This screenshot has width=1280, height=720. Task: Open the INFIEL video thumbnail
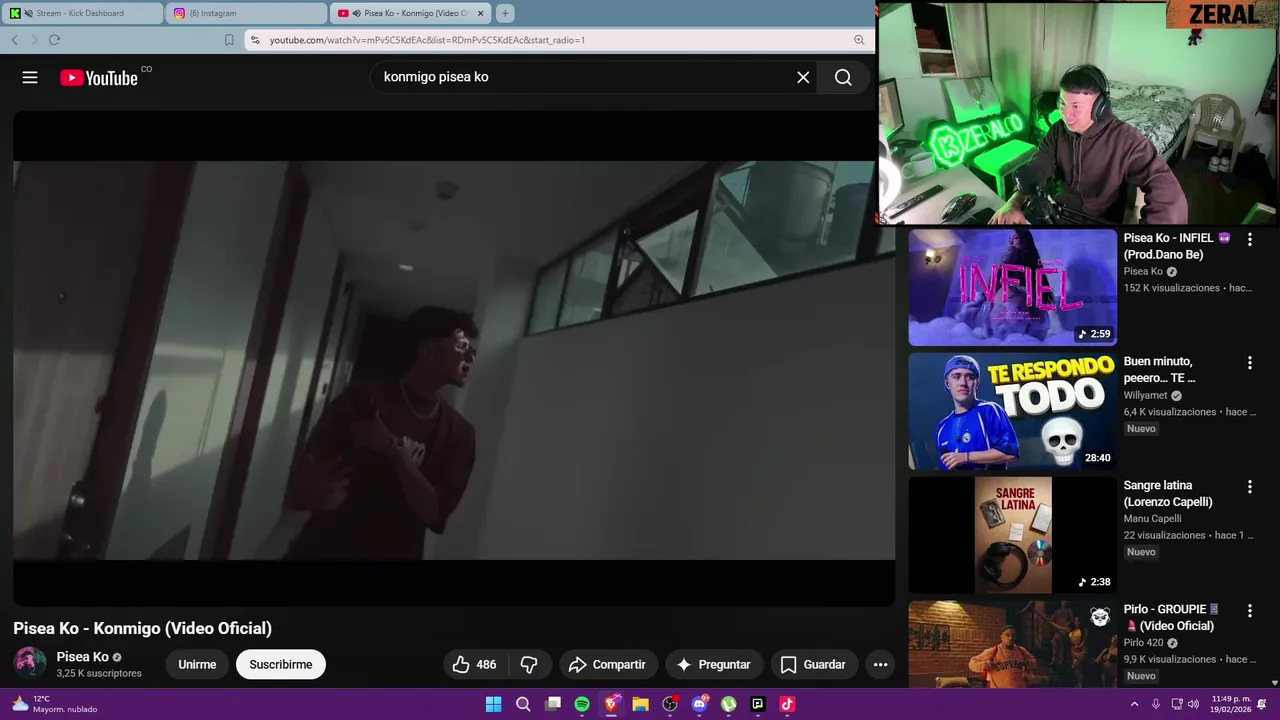point(1012,288)
